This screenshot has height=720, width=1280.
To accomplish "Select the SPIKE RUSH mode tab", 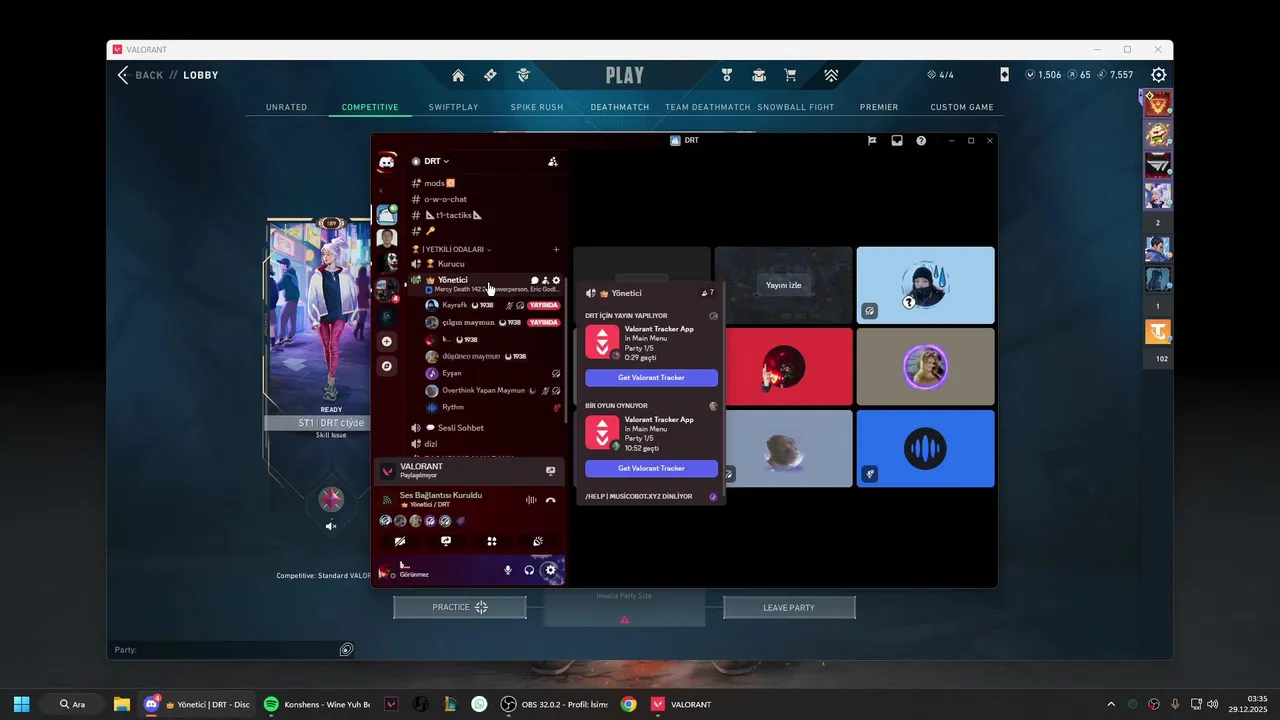I will (537, 107).
